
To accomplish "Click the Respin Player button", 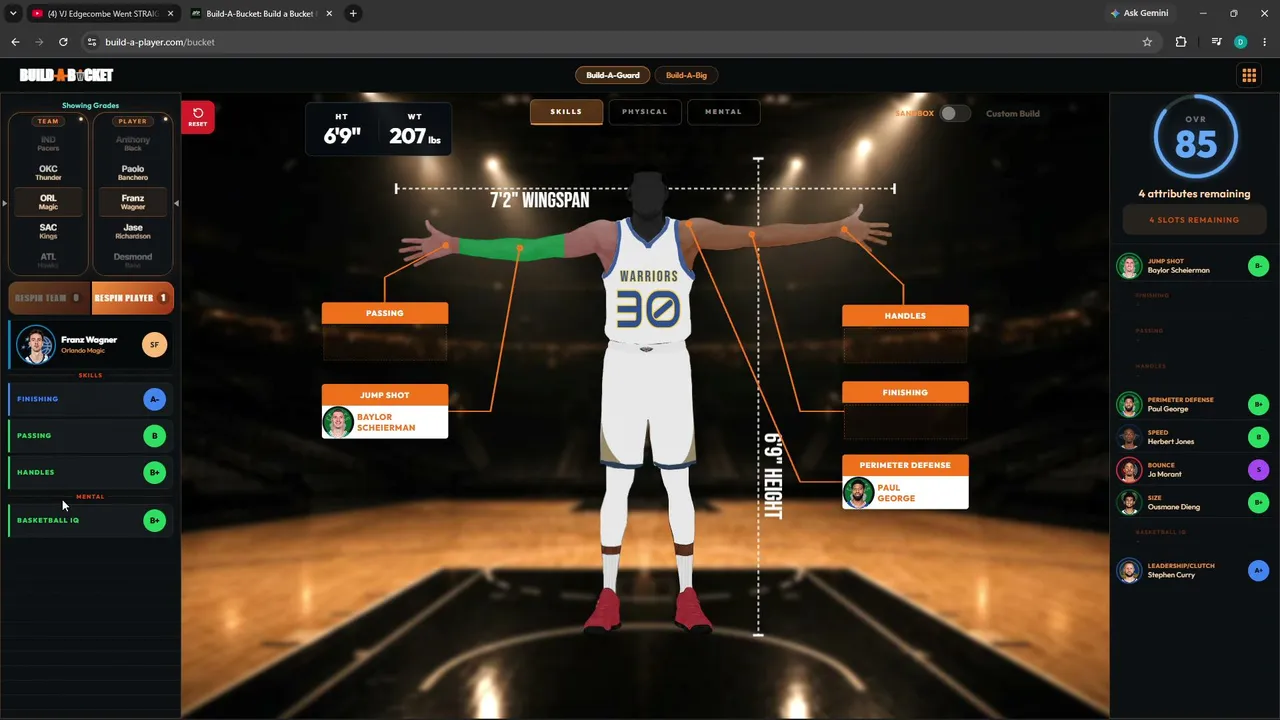I will [133, 298].
